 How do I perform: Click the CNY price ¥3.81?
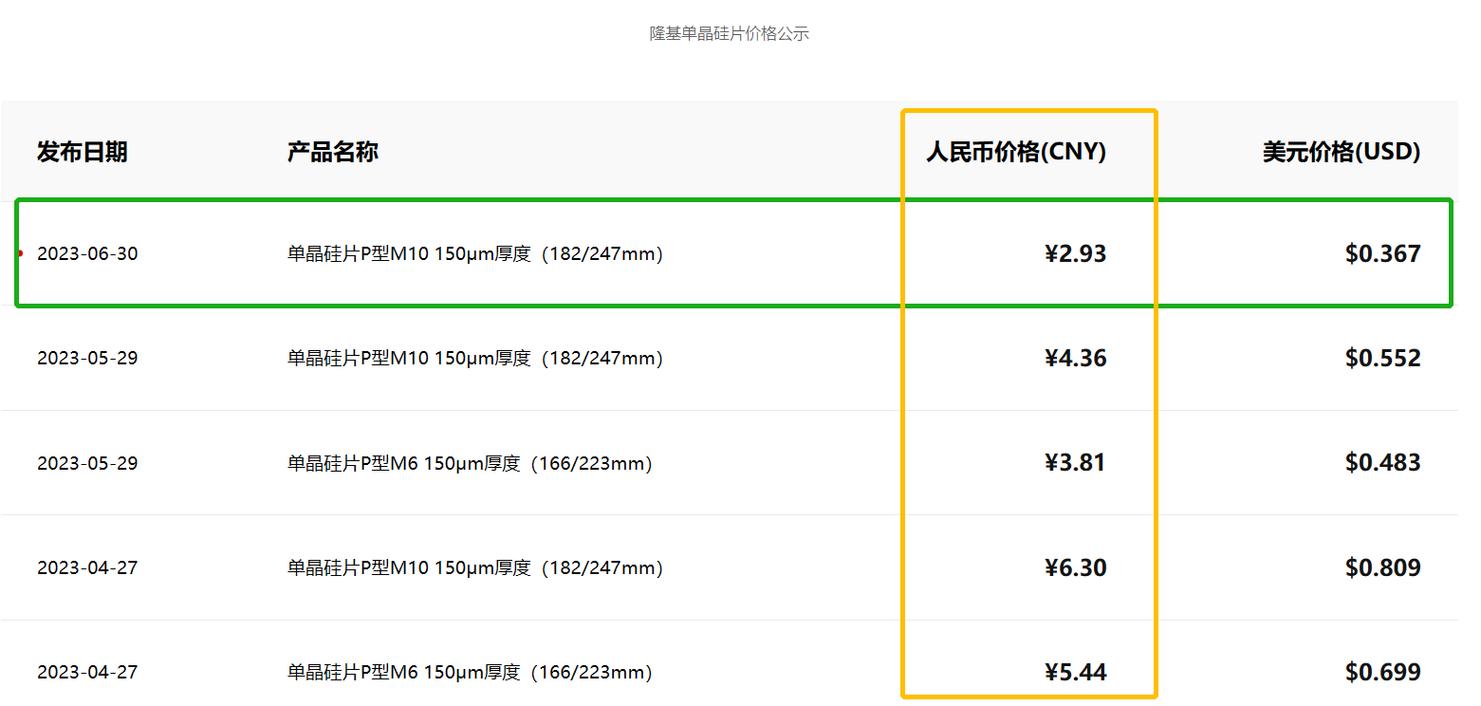pyautogui.click(x=1076, y=463)
